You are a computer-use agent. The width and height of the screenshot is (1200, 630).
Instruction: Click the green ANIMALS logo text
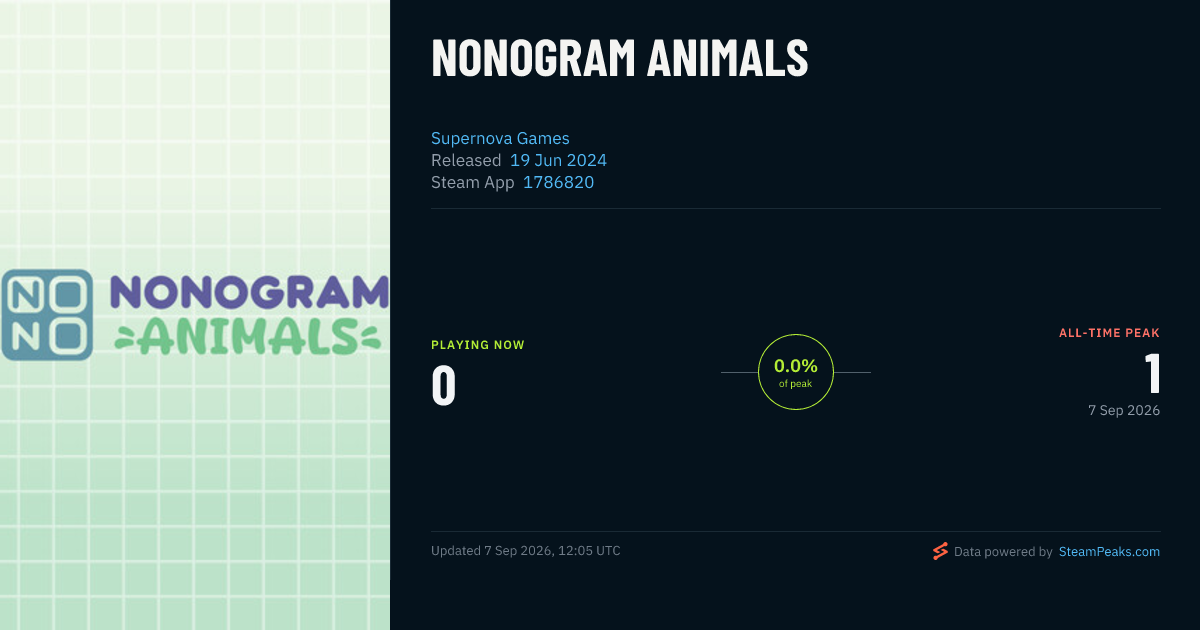pyautogui.click(x=248, y=337)
